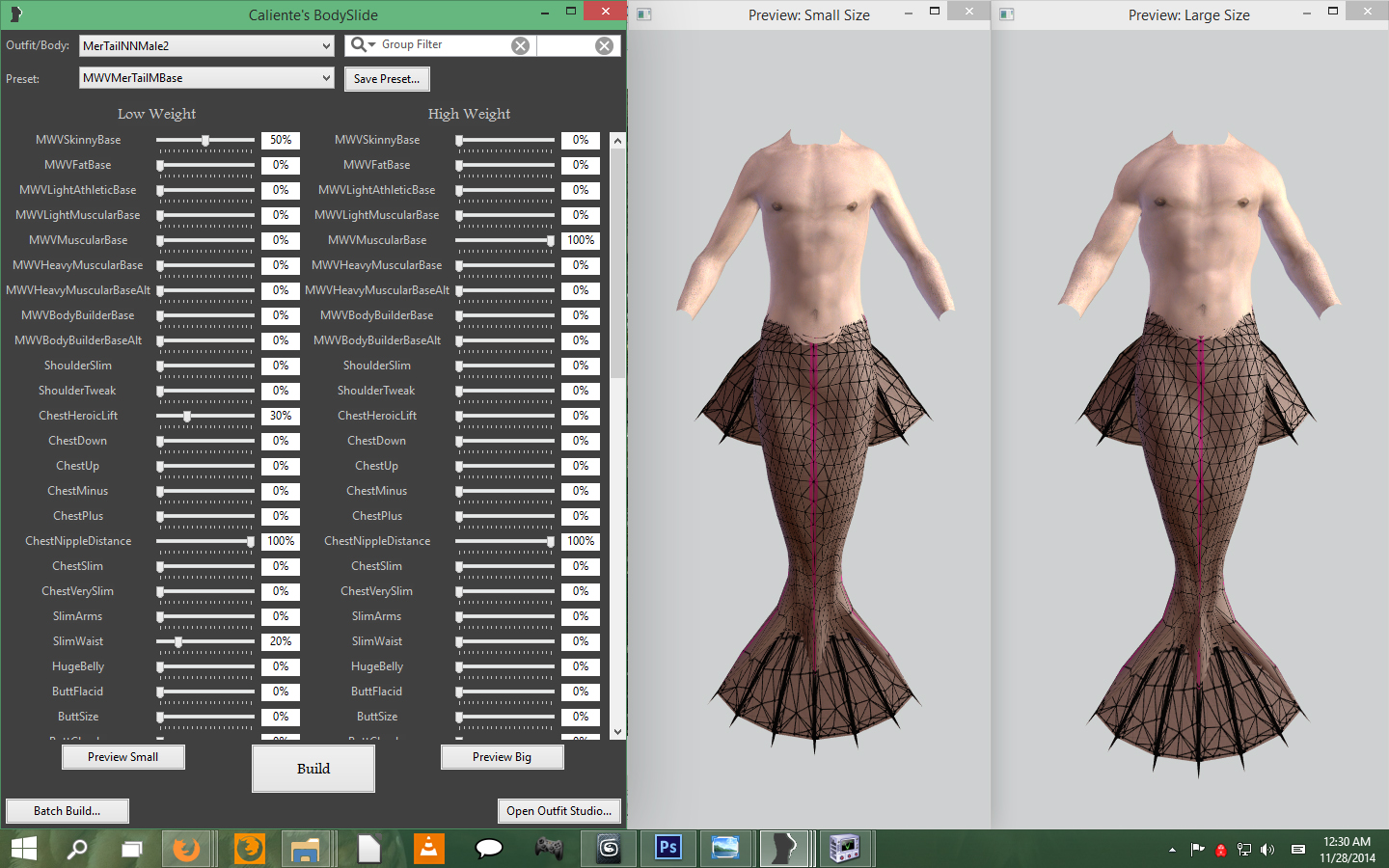
Task: Click the Preview: Large Size window icon
Action: (1007, 14)
